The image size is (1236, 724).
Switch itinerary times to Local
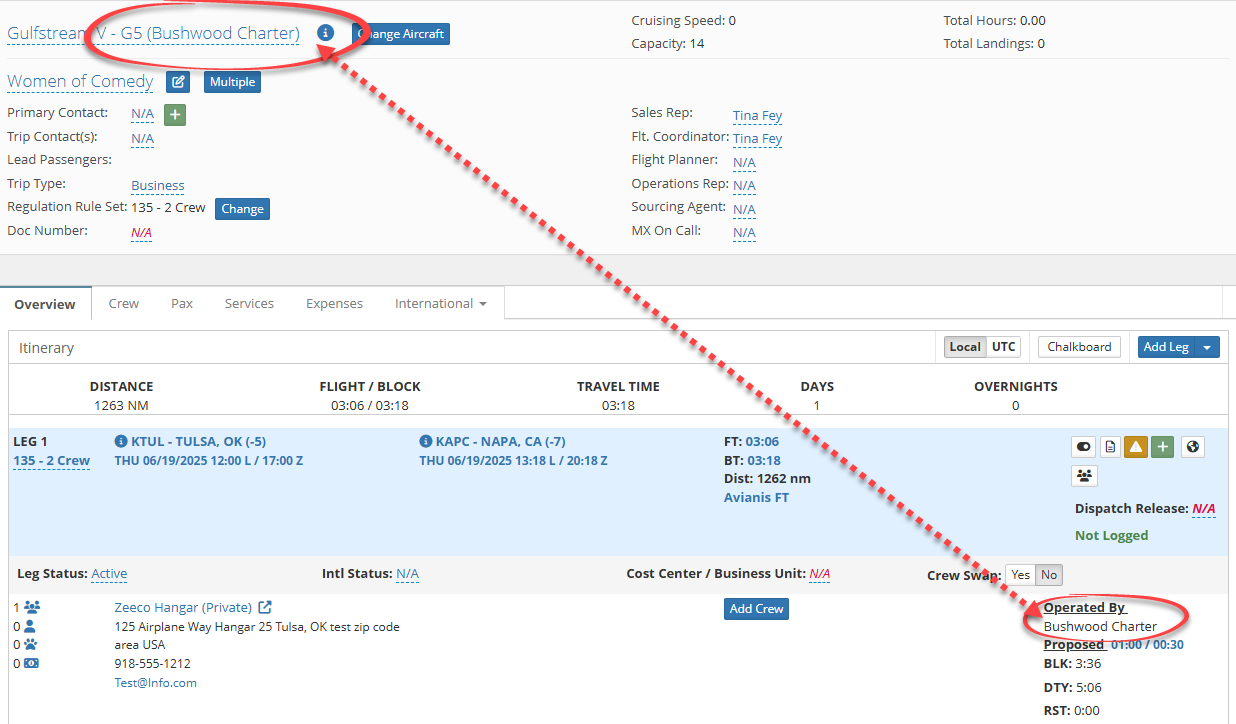point(965,347)
